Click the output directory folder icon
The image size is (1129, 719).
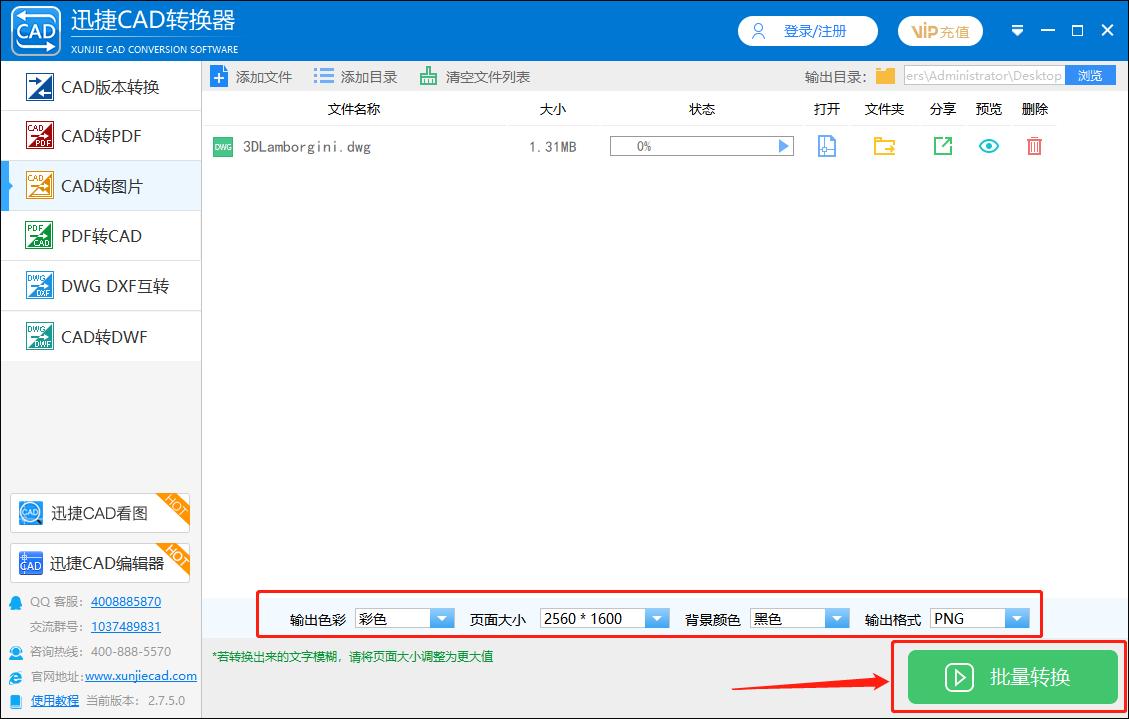click(x=886, y=74)
